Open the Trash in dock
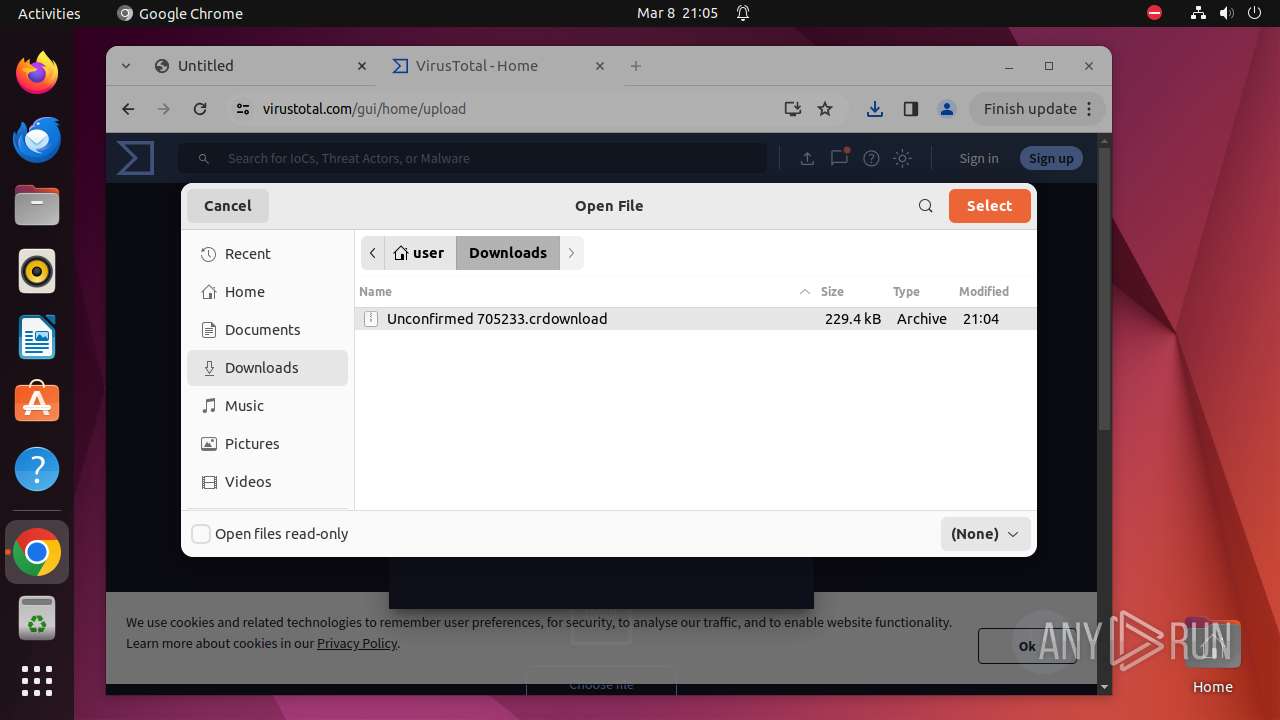 point(37,618)
